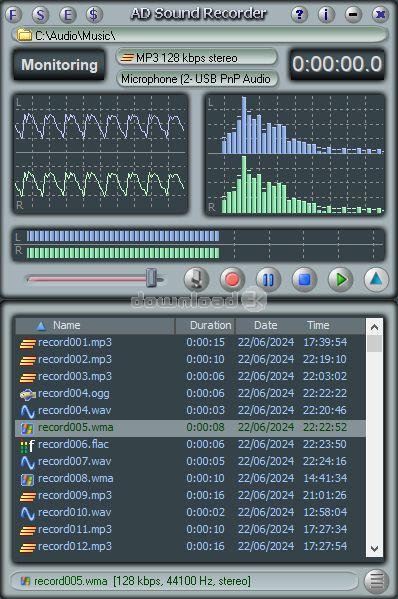Pause recording with the pause button
This screenshot has height=599, width=398.
[268, 280]
